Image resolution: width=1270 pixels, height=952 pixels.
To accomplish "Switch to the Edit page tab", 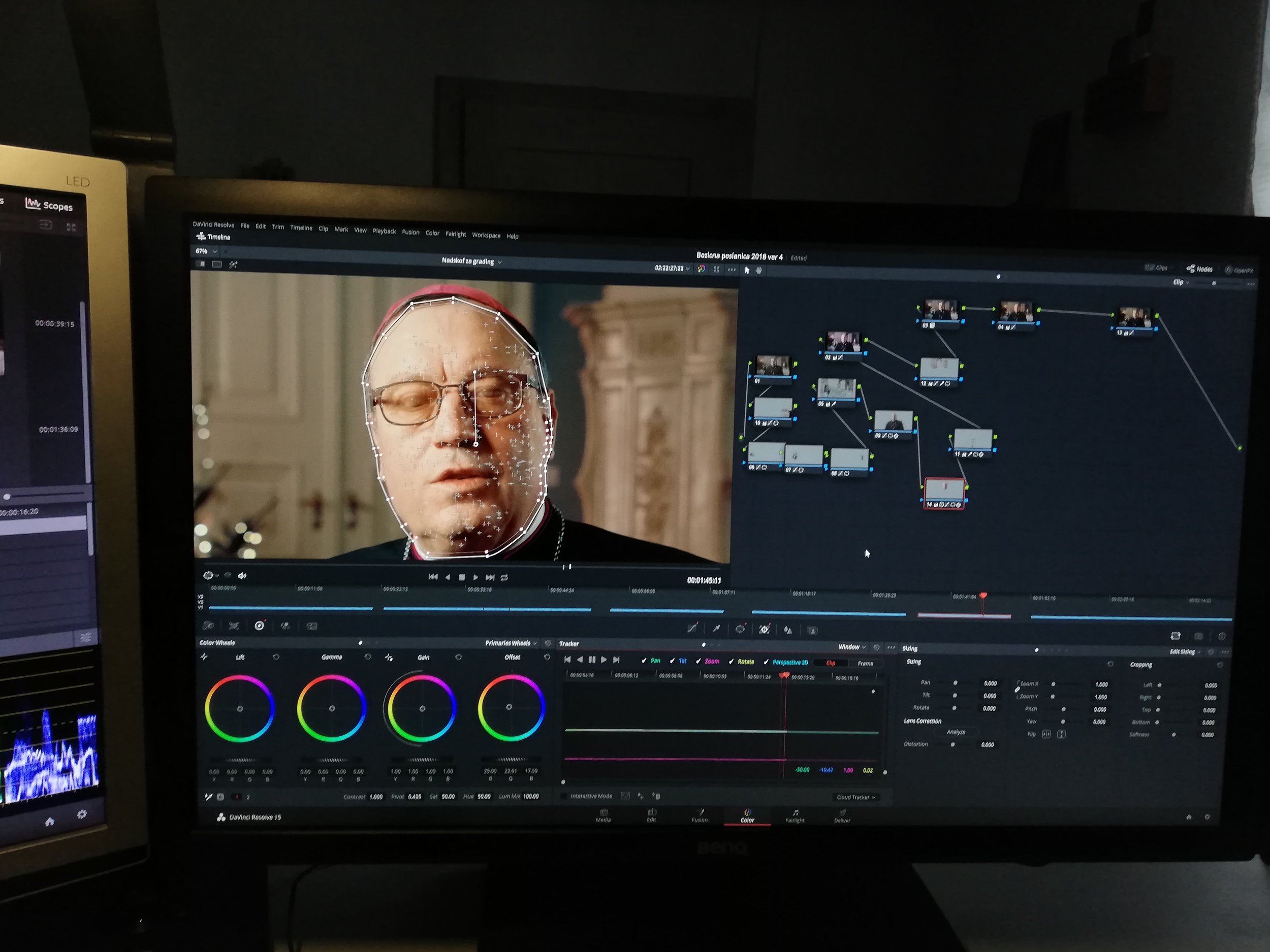I will [652, 815].
